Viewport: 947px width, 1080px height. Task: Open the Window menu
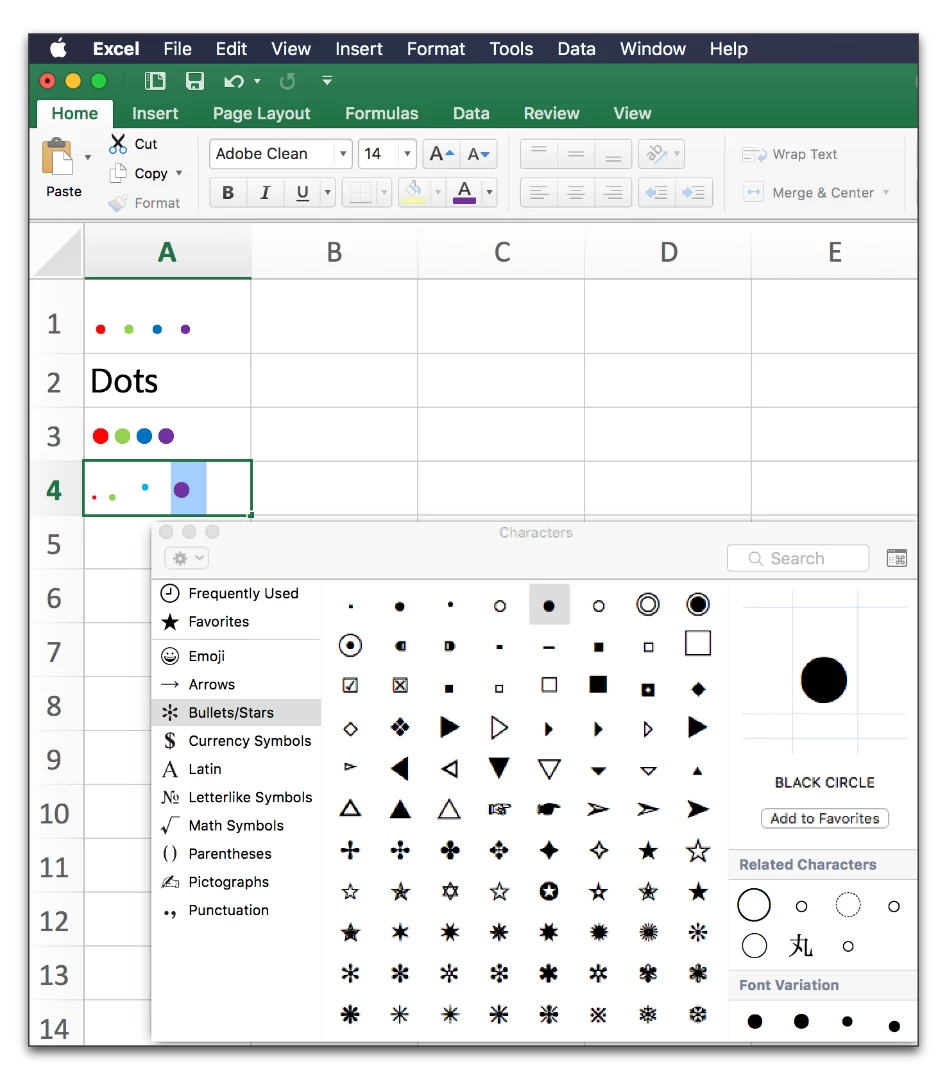[x=652, y=49]
